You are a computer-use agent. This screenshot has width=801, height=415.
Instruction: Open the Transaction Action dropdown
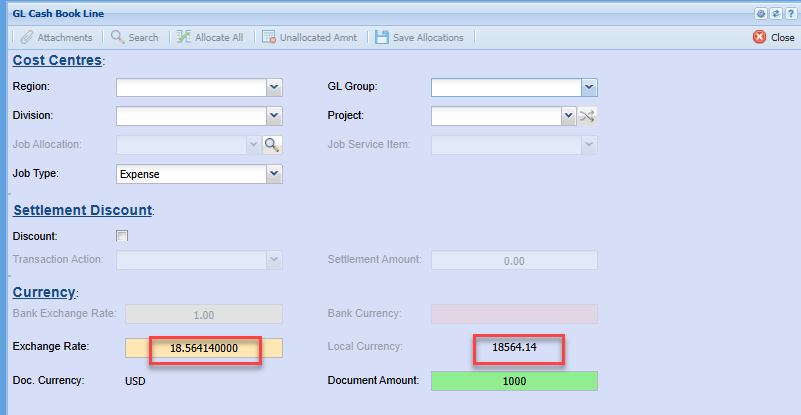tap(274, 260)
